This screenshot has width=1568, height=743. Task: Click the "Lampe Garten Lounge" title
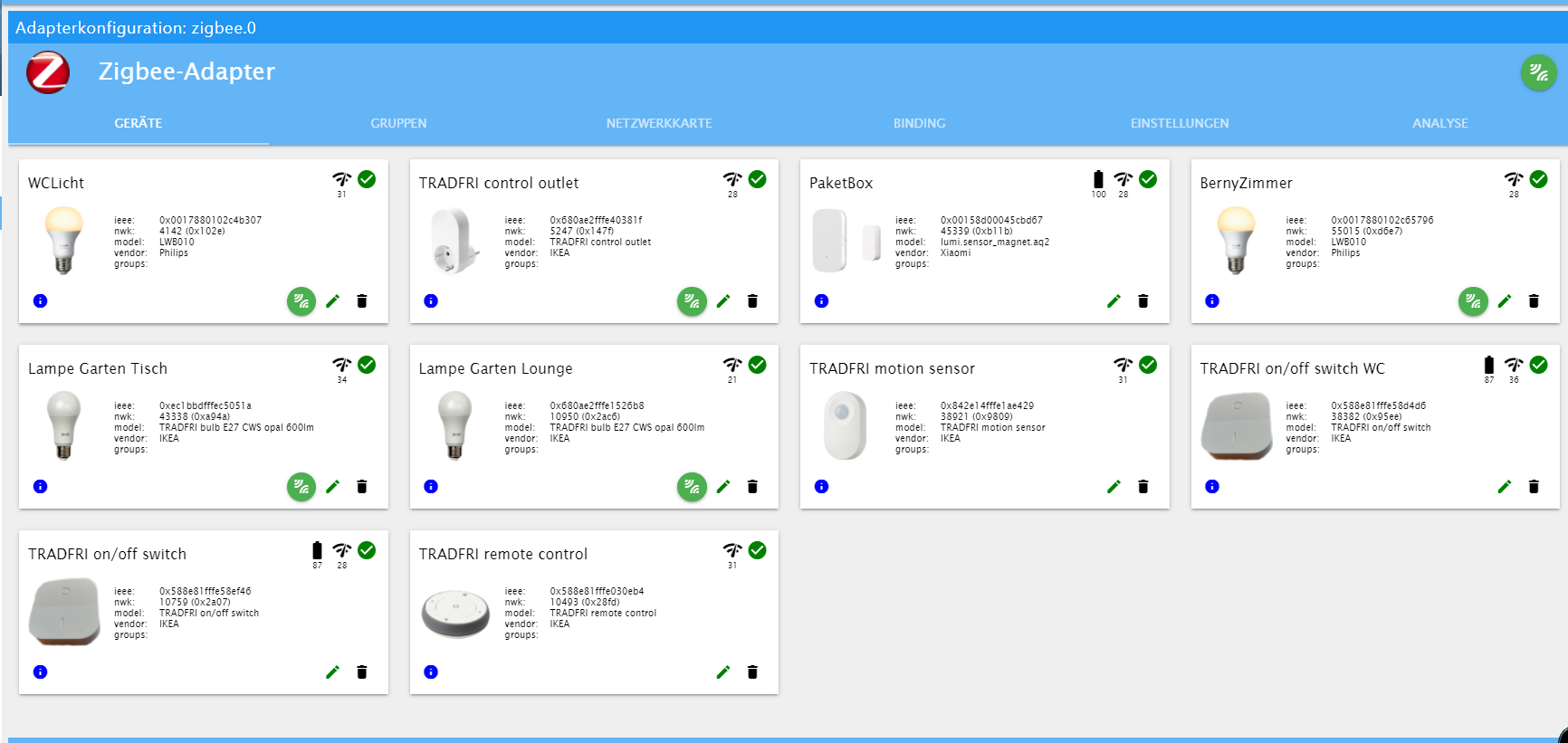[x=495, y=368]
